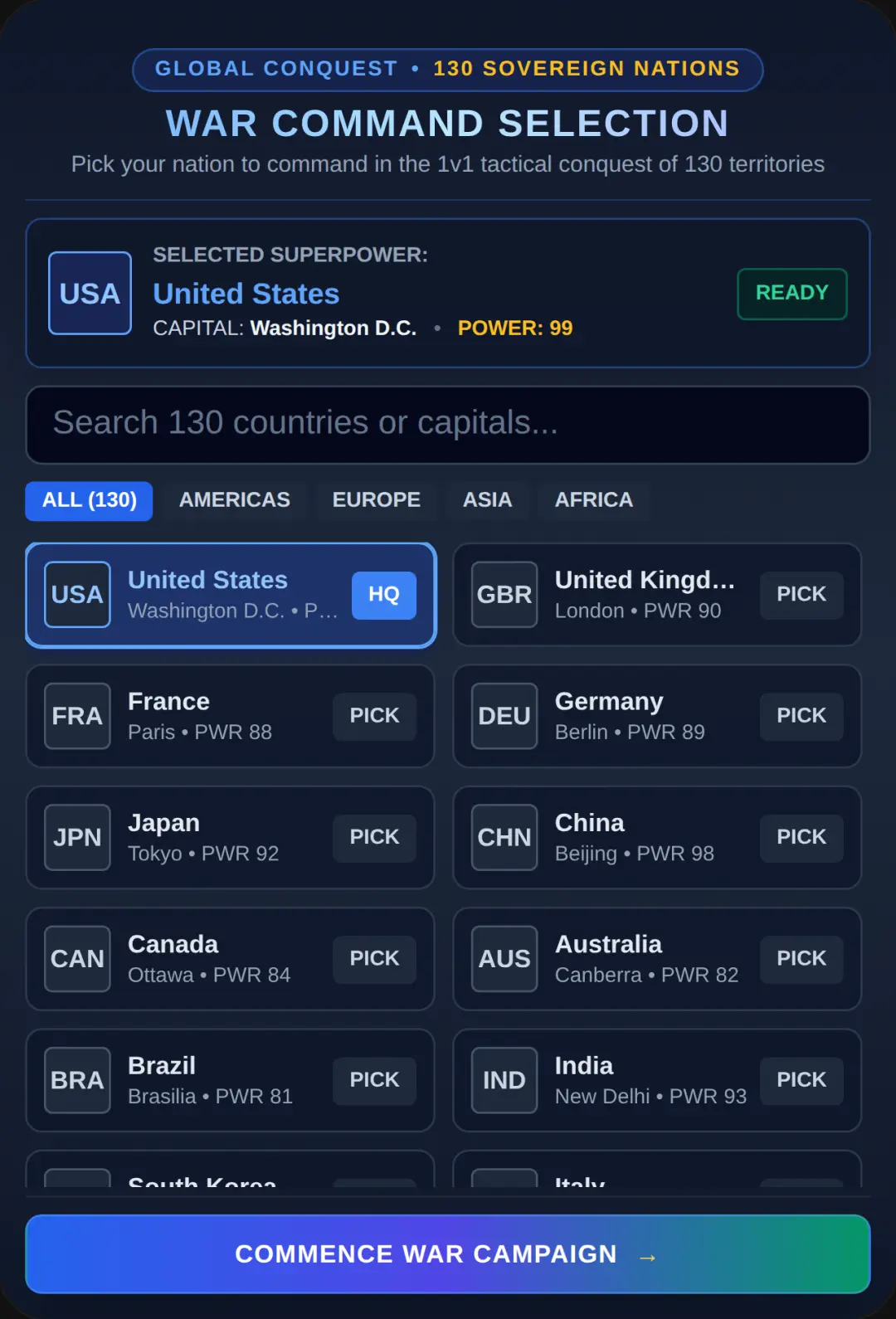Viewport: 896px width, 1319px height.
Task: Click the BRA country code badge
Action: 77,1080
